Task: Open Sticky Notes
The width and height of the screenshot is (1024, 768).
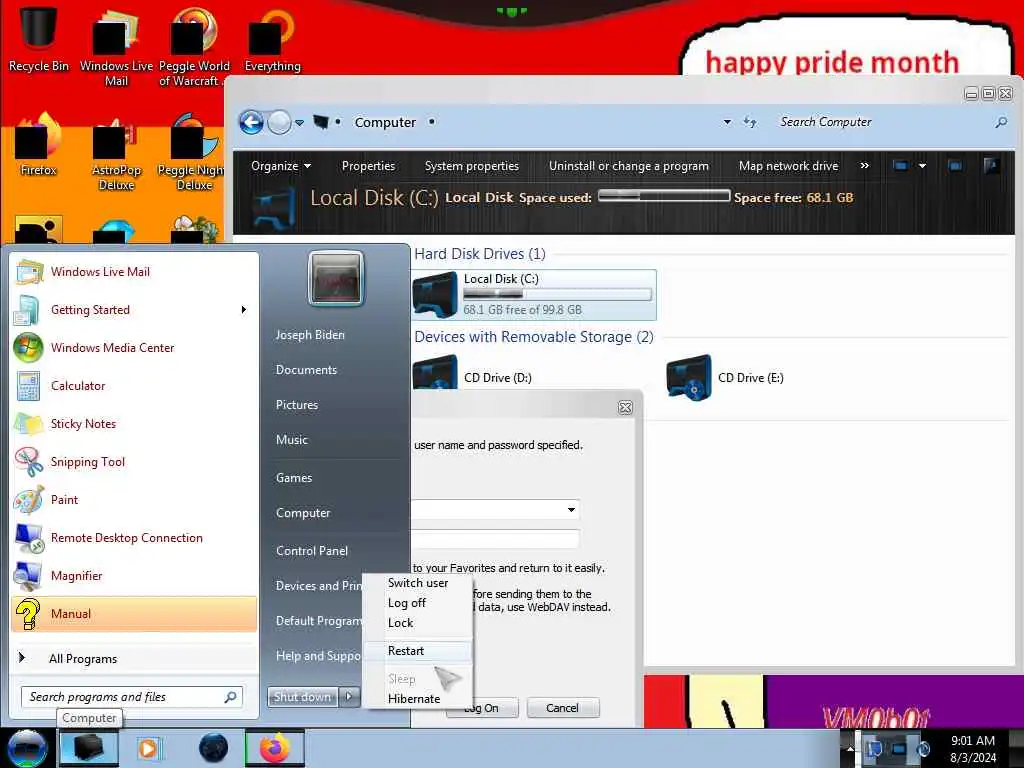Action: pyautogui.click(x=135, y=423)
